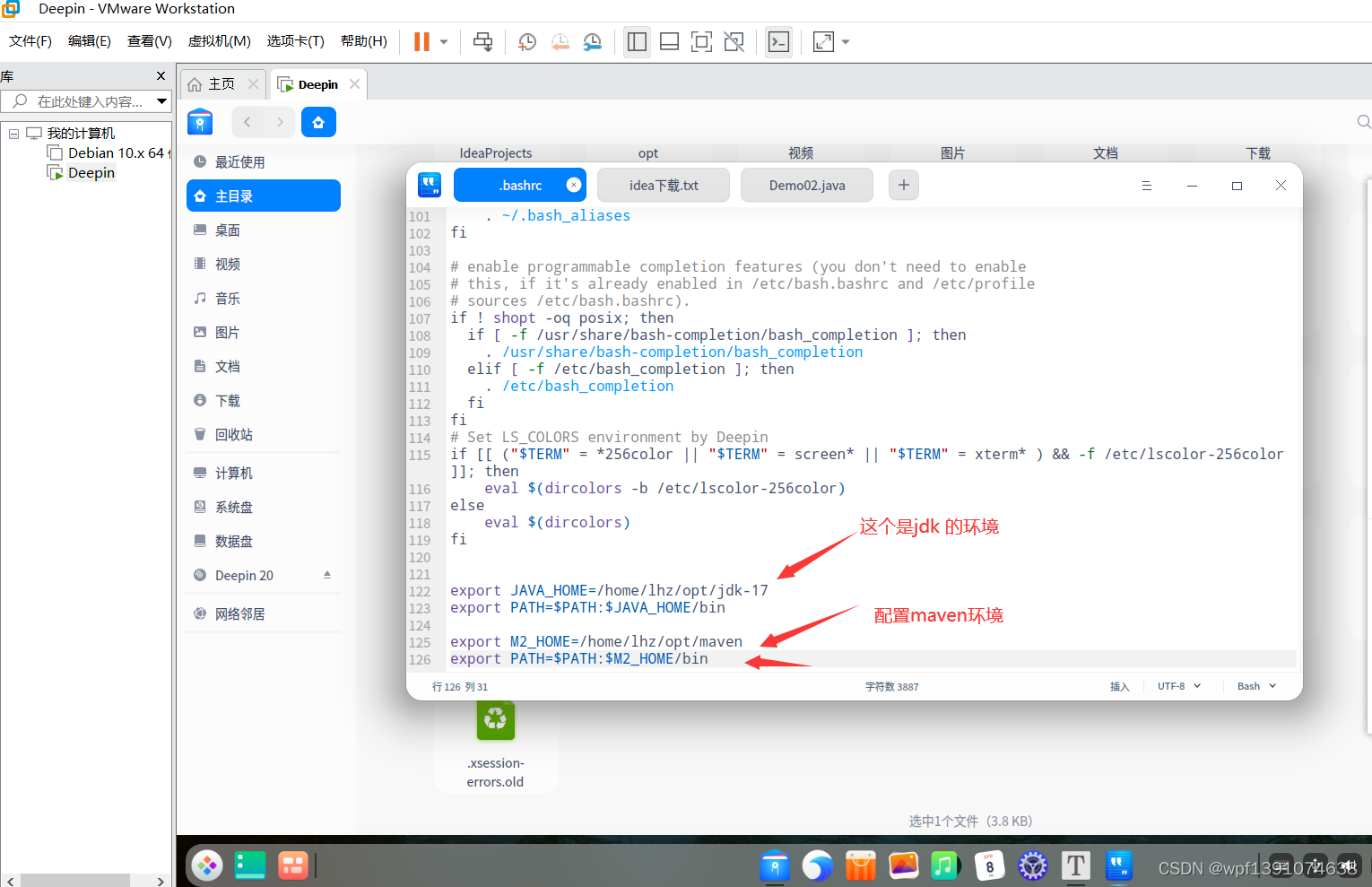Select the .xsession-errors.old file icon
This screenshot has height=887, width=1372.
click(x=496, y=720)
